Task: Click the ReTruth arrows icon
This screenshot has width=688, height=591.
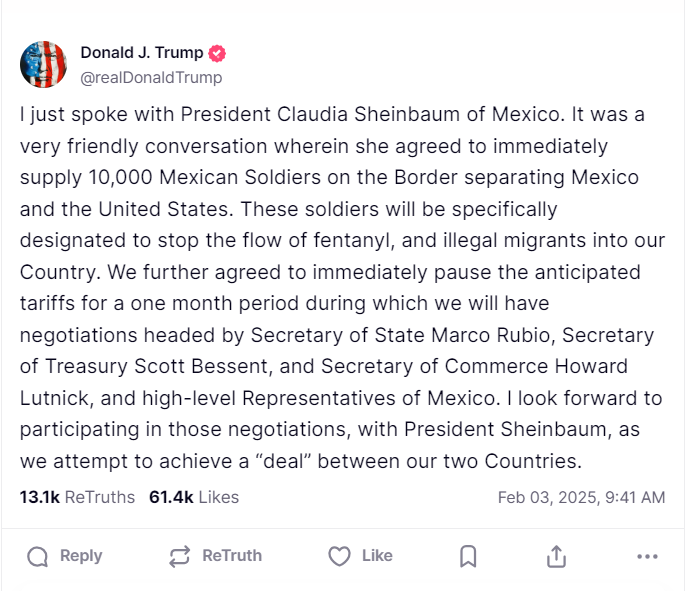Action: pyautogui.click(x=180, y=556)
